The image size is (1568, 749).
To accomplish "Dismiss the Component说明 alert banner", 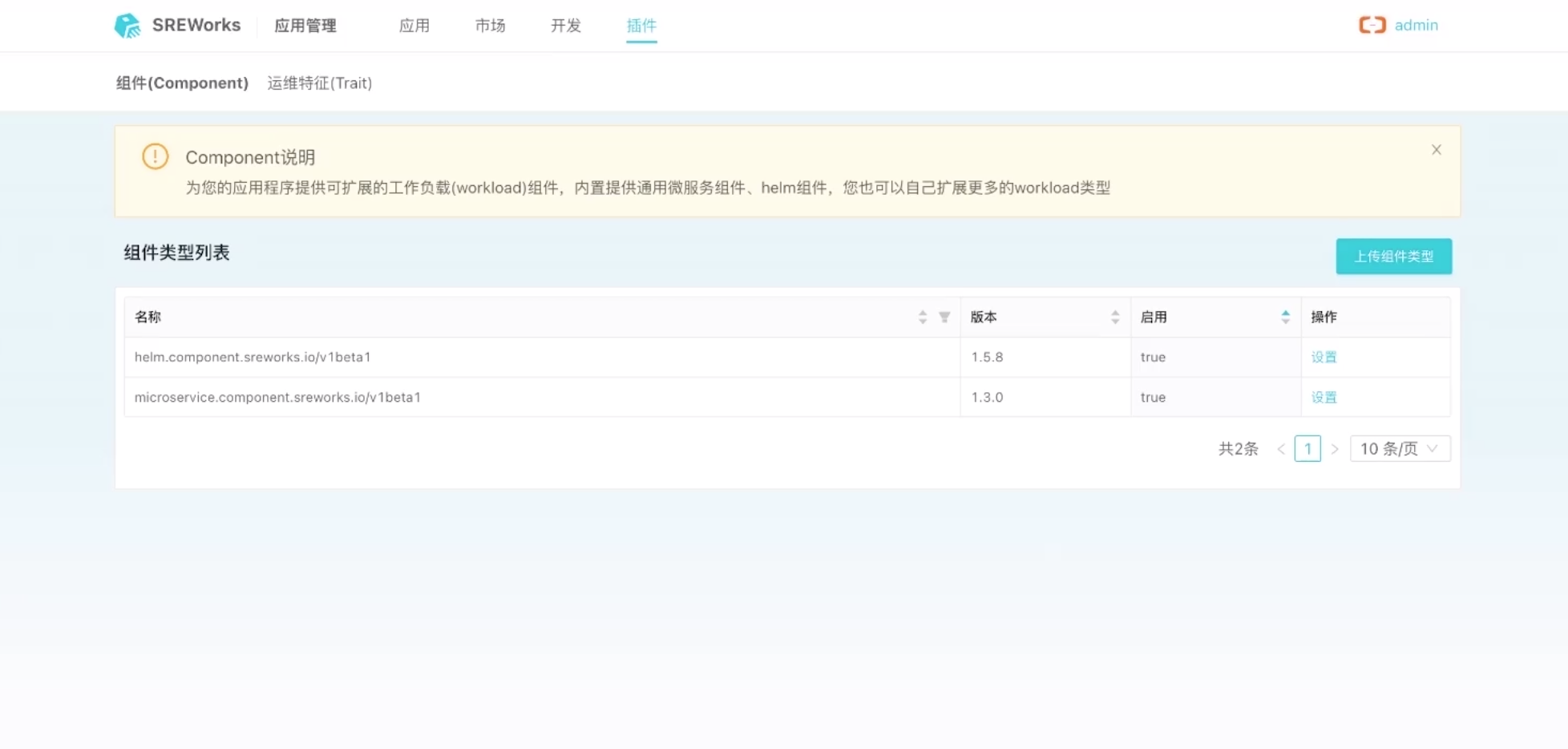I will (1436, 150).
